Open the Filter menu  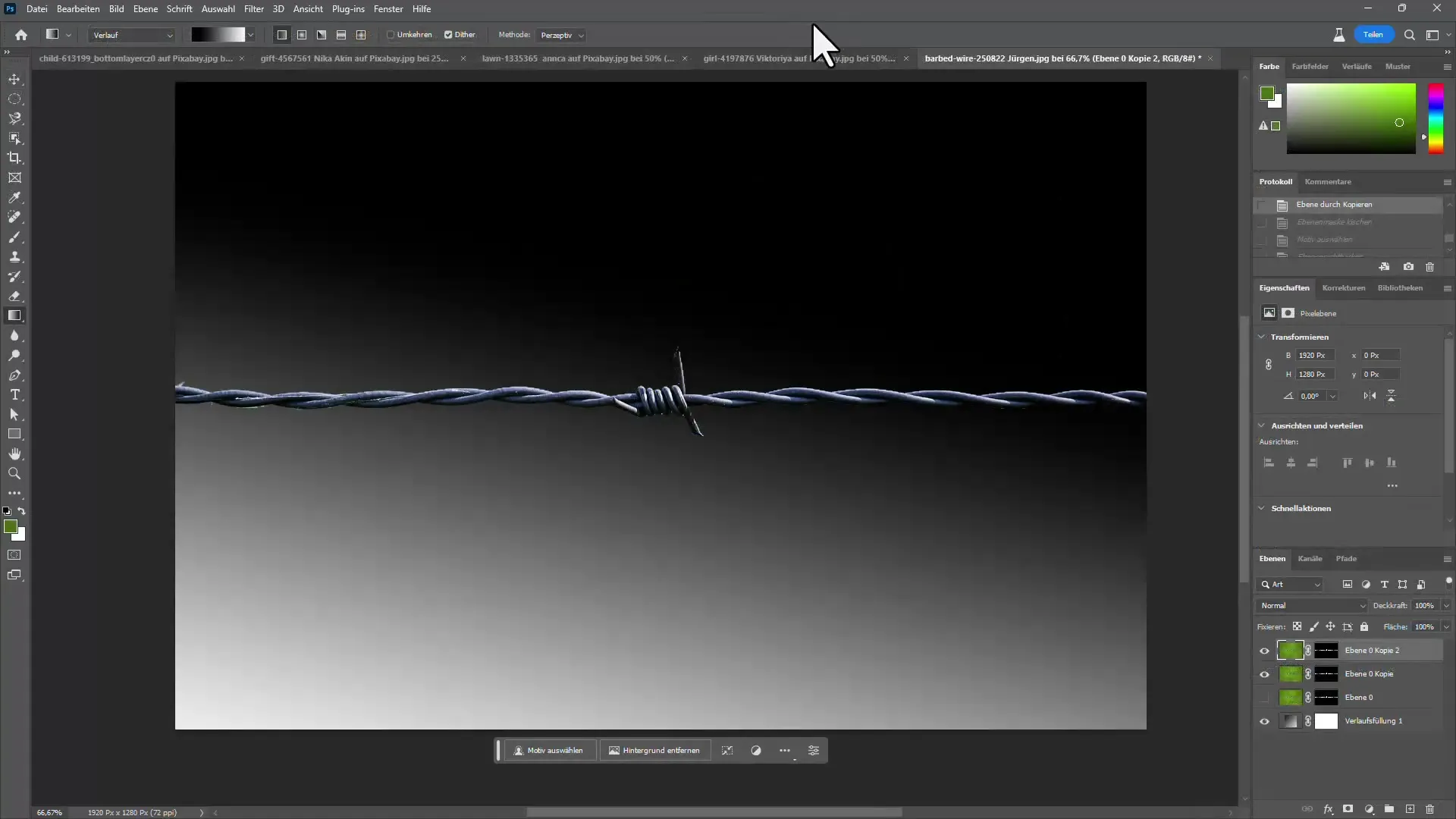[x=253, y=9]
